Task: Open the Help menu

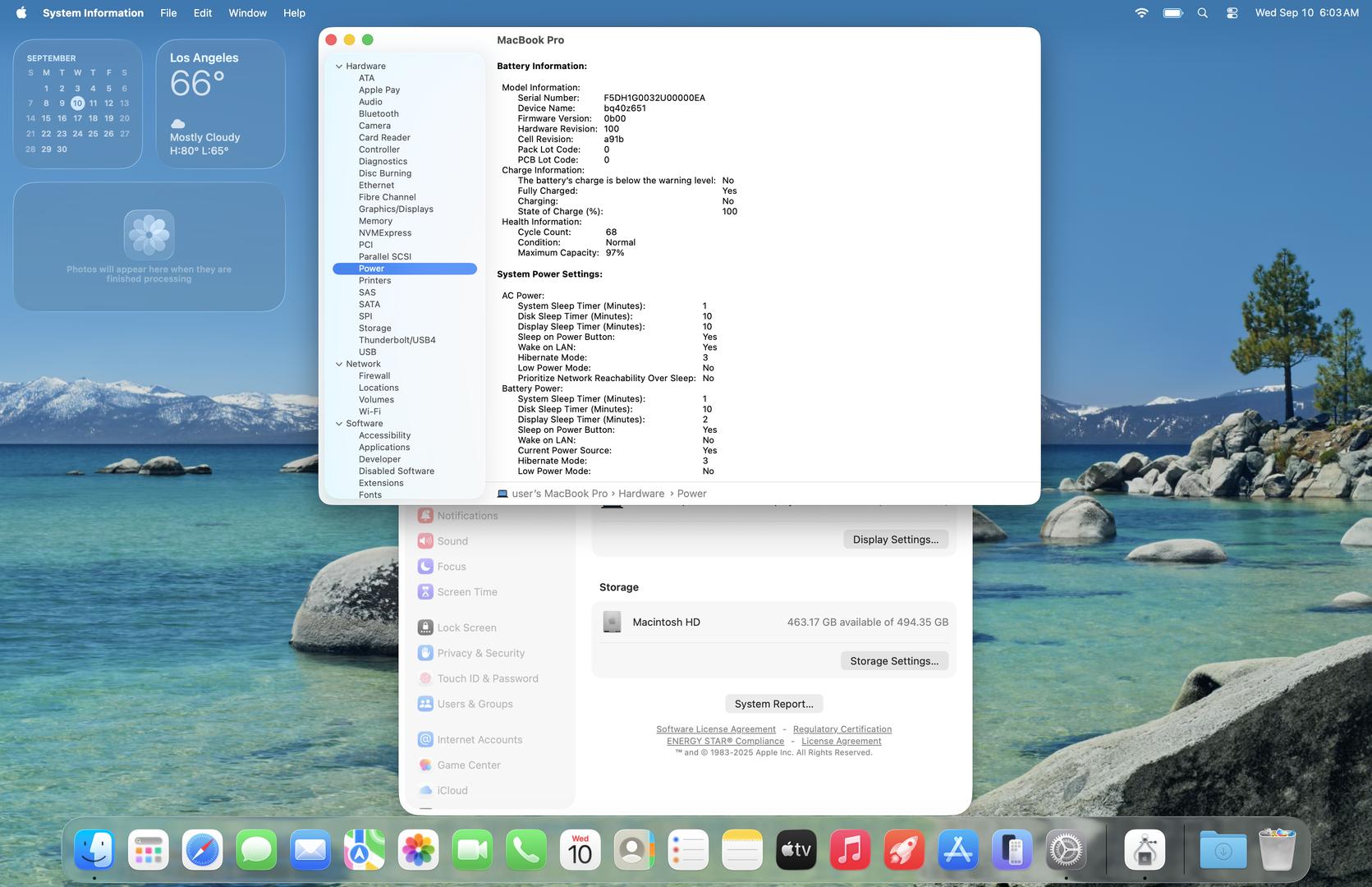Action: click(294, 12)
